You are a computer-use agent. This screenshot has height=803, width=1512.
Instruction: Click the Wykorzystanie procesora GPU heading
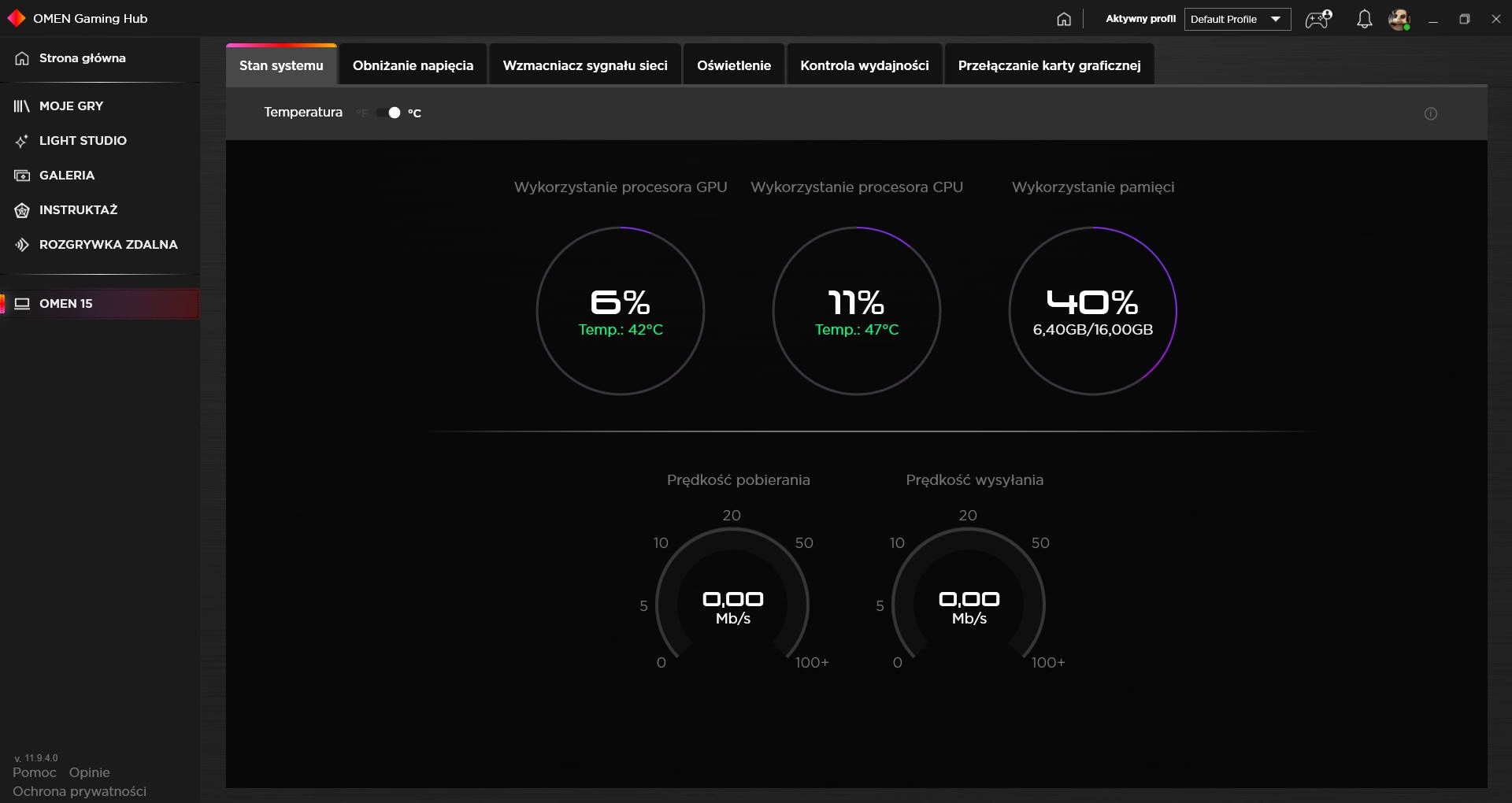(x=621, y=187)
